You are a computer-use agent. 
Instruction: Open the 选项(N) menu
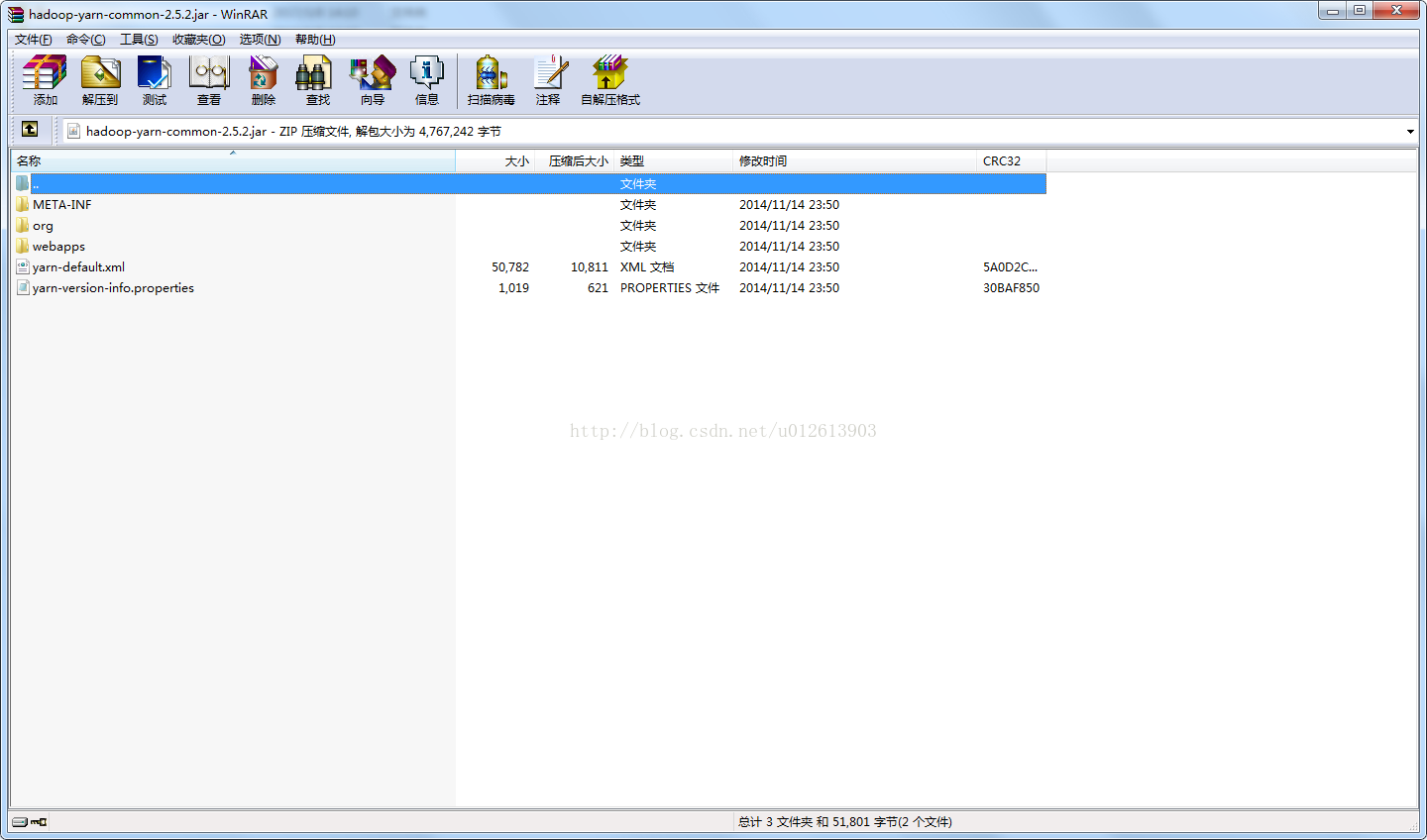pyautogui.click(x=260, y=40)
